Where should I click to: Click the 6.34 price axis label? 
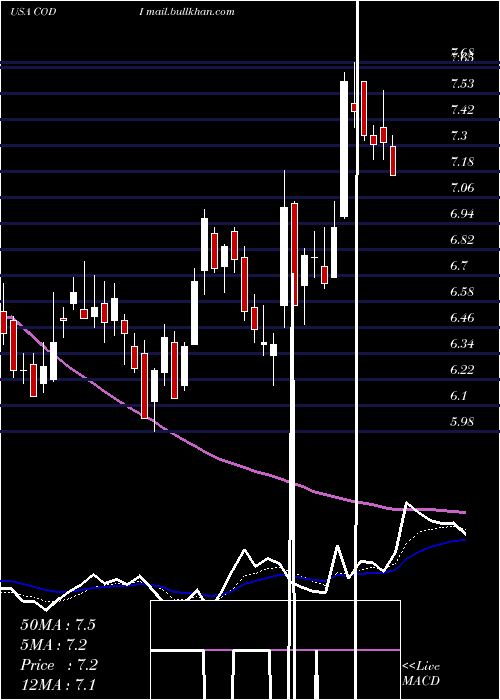coord(462,344)
